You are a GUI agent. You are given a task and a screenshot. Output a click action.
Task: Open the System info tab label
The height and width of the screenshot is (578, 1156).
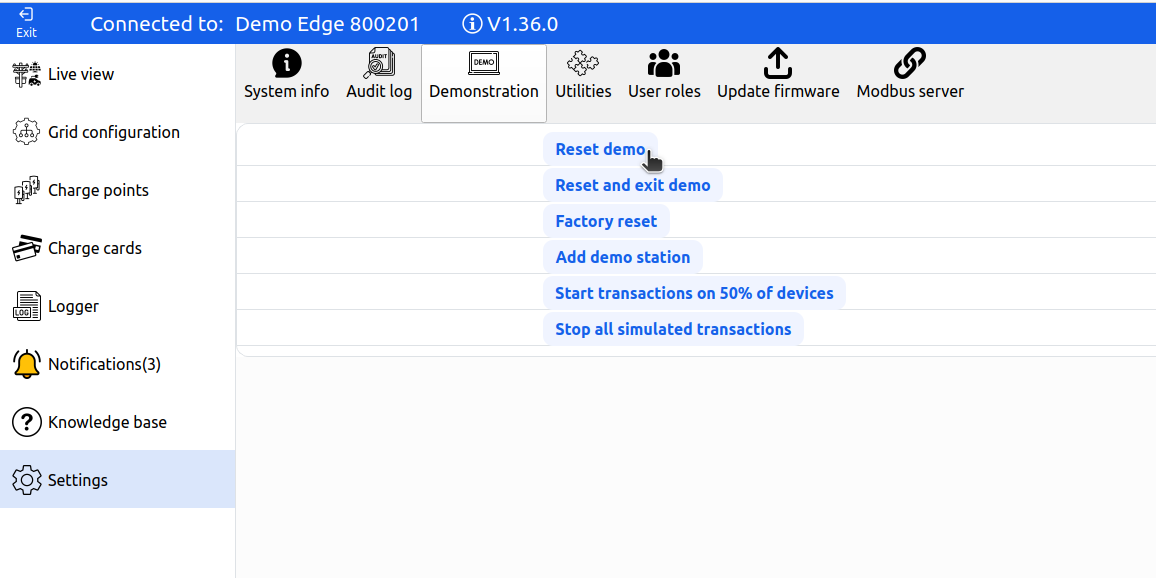pos(287,91)
